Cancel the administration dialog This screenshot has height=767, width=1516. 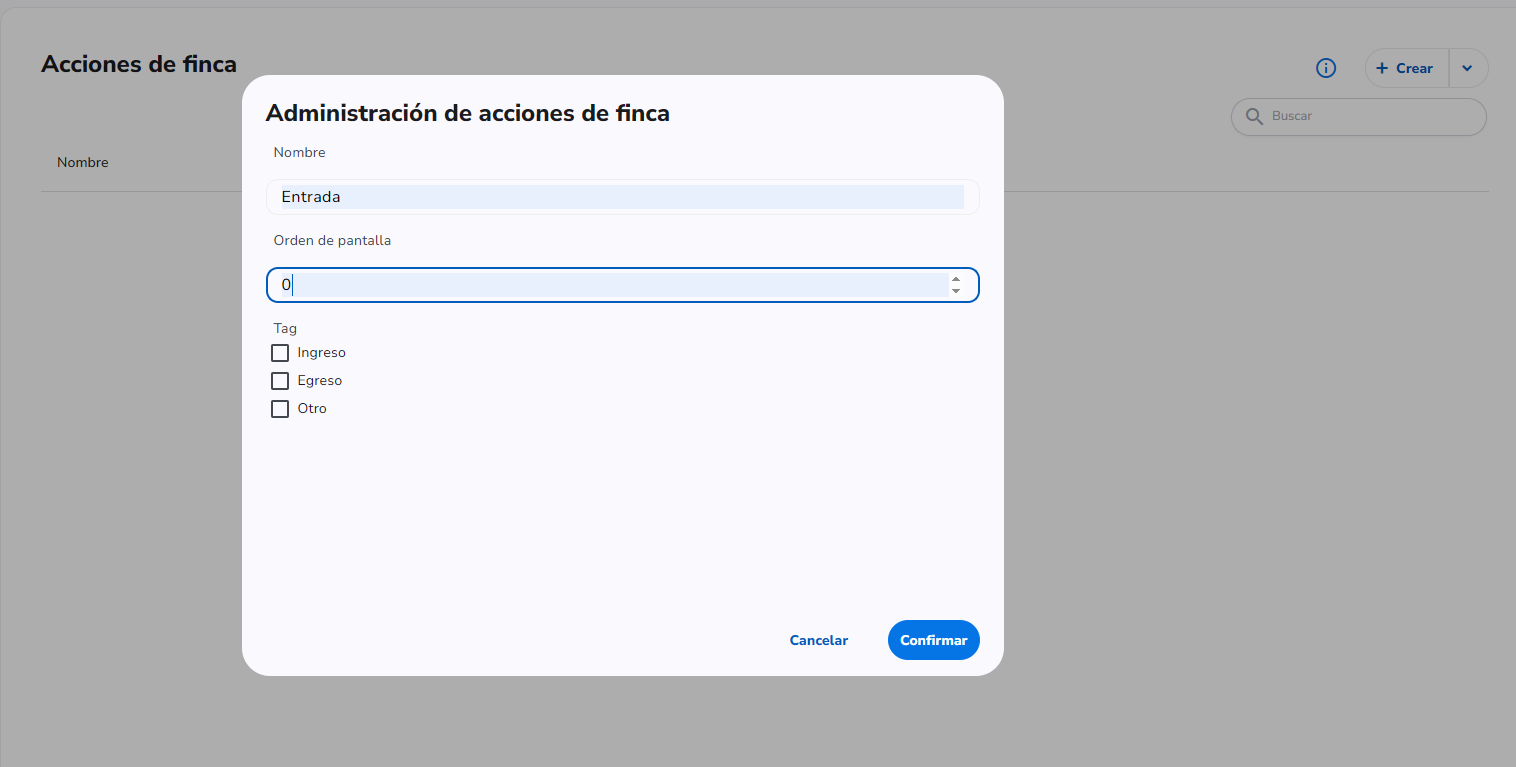819,640
